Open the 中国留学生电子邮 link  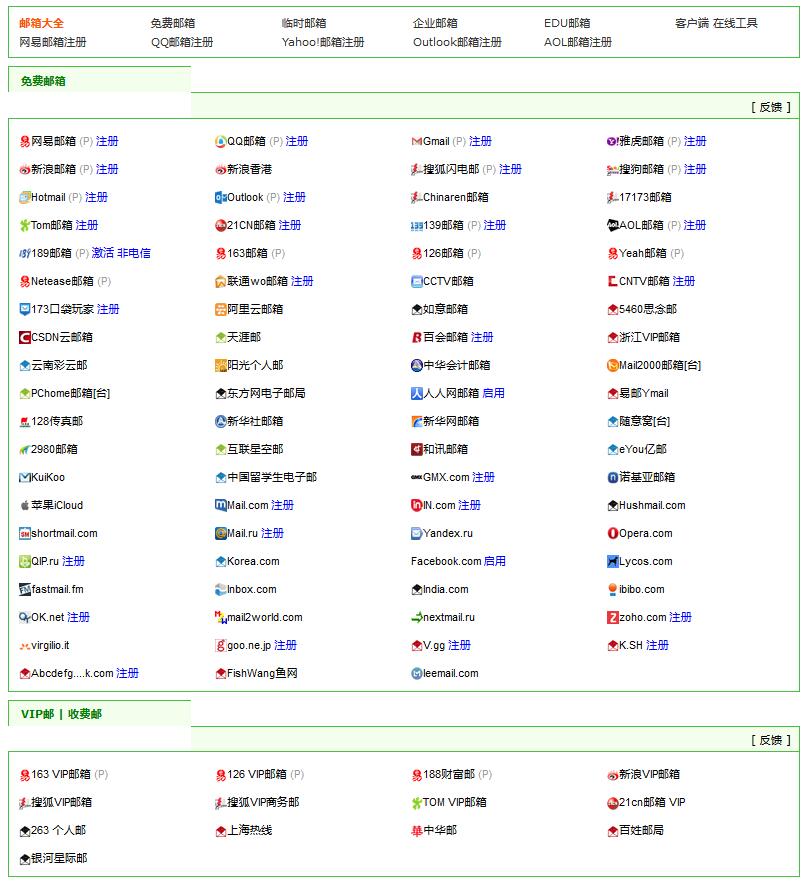pos(272,478)
